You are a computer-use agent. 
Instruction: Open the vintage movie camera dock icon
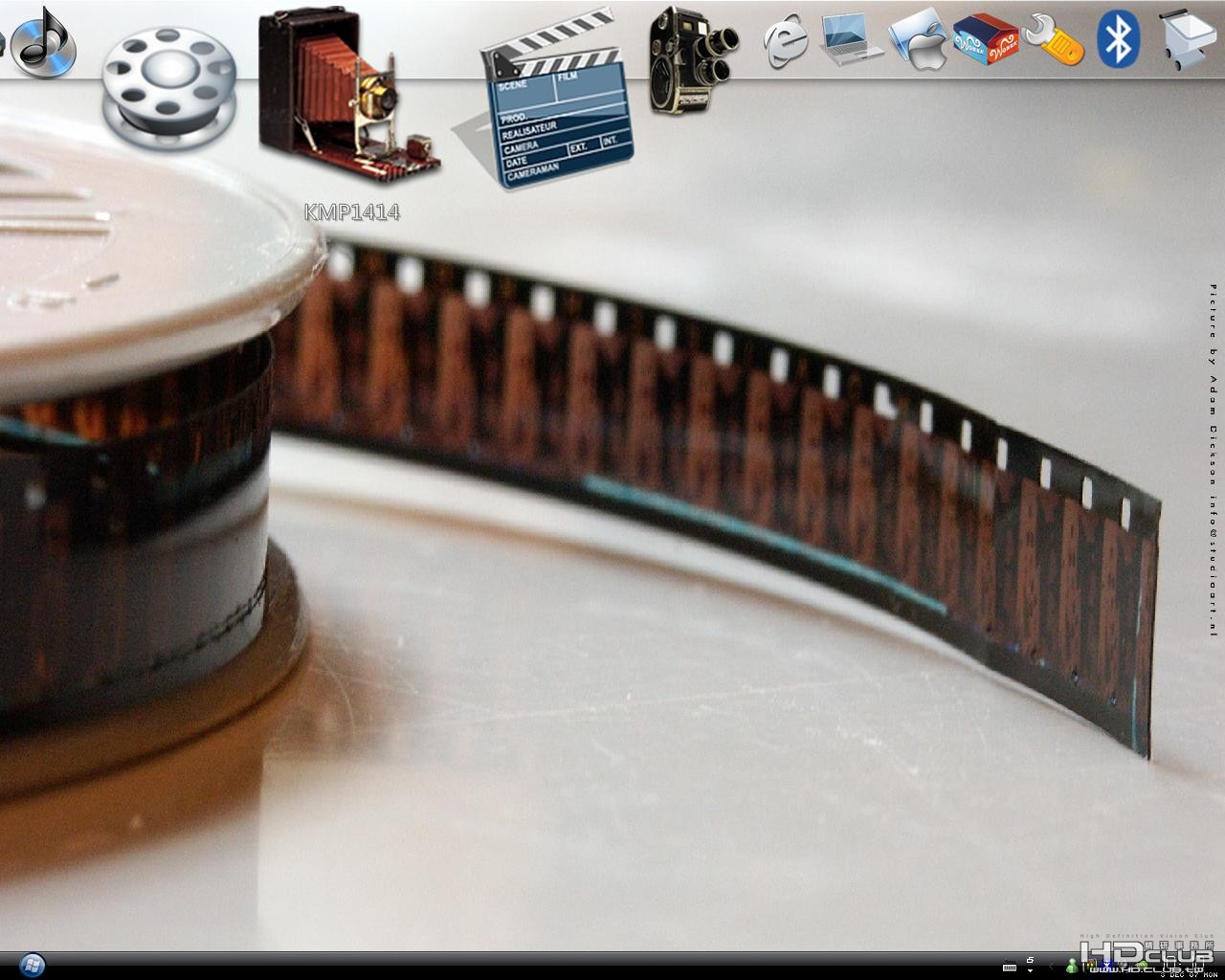[693, 58]
